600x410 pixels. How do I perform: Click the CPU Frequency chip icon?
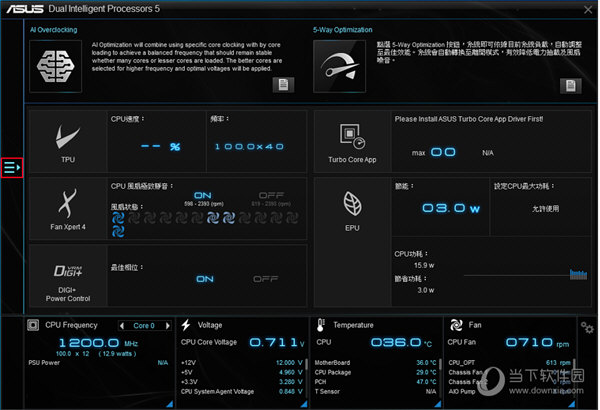(x=33, y=325)
